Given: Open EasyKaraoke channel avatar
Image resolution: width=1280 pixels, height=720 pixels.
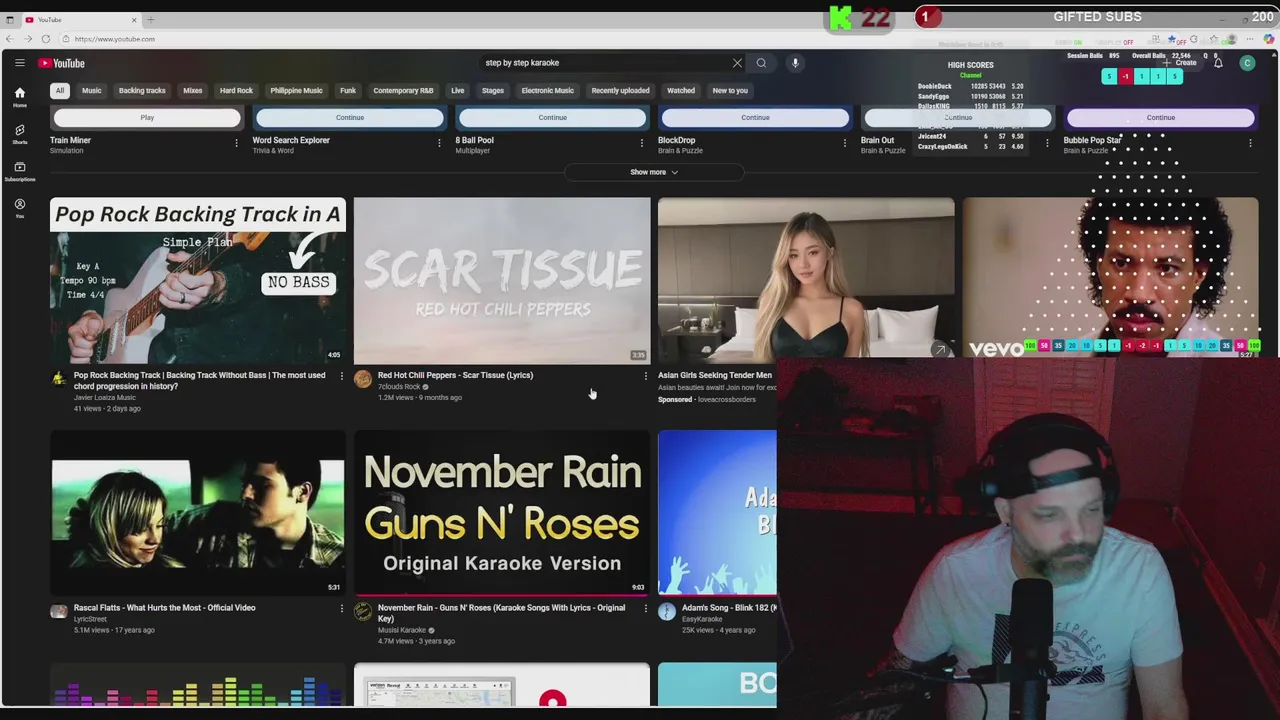Looking at the screenshot, I should coord(667,611).
